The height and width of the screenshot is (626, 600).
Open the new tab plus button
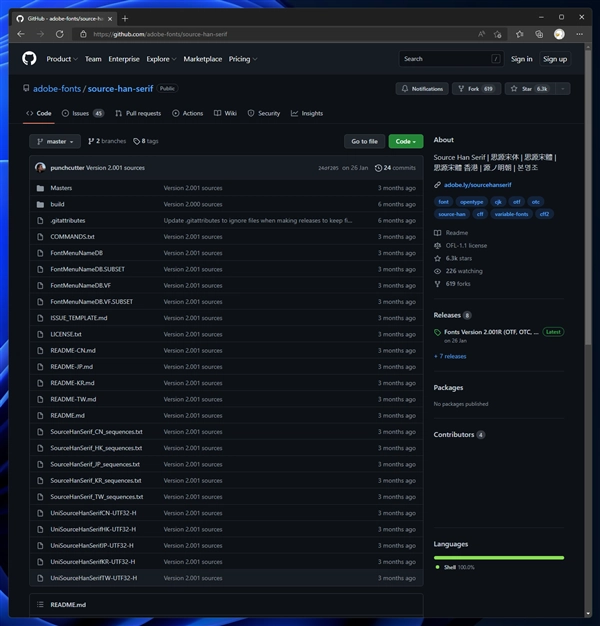125,18
